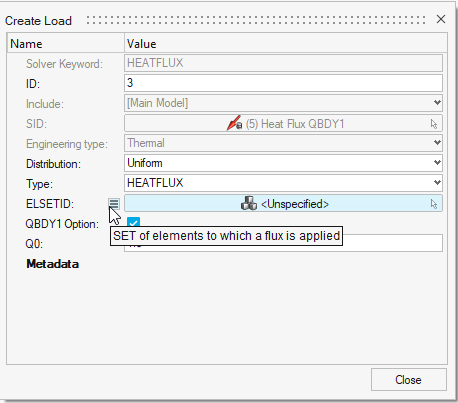Click the ELSETID selector cursor arrow

click(433, 204)
